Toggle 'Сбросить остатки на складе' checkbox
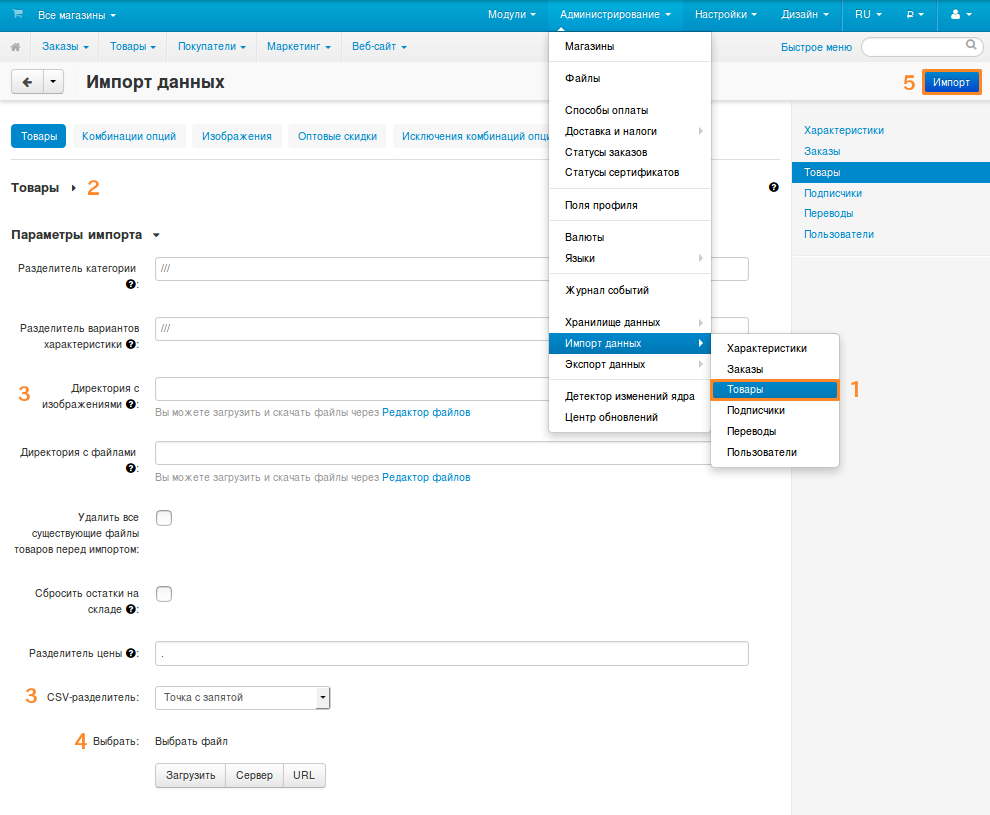The width and height of the screenshot is (990, 815). (164, 594)
